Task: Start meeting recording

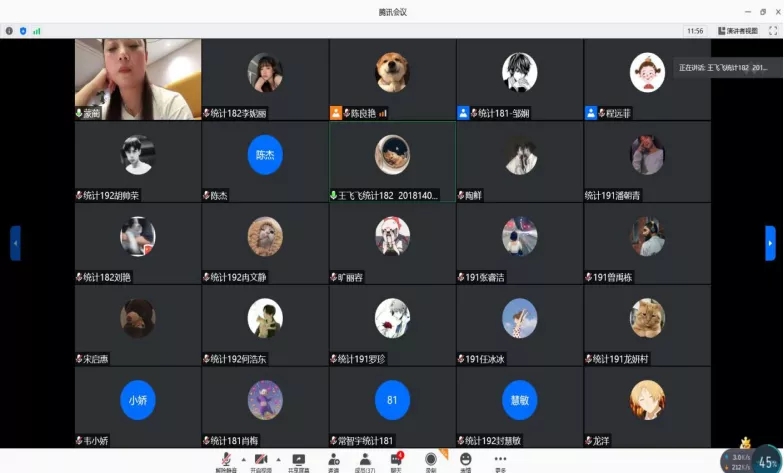Action: pos(431,459)
